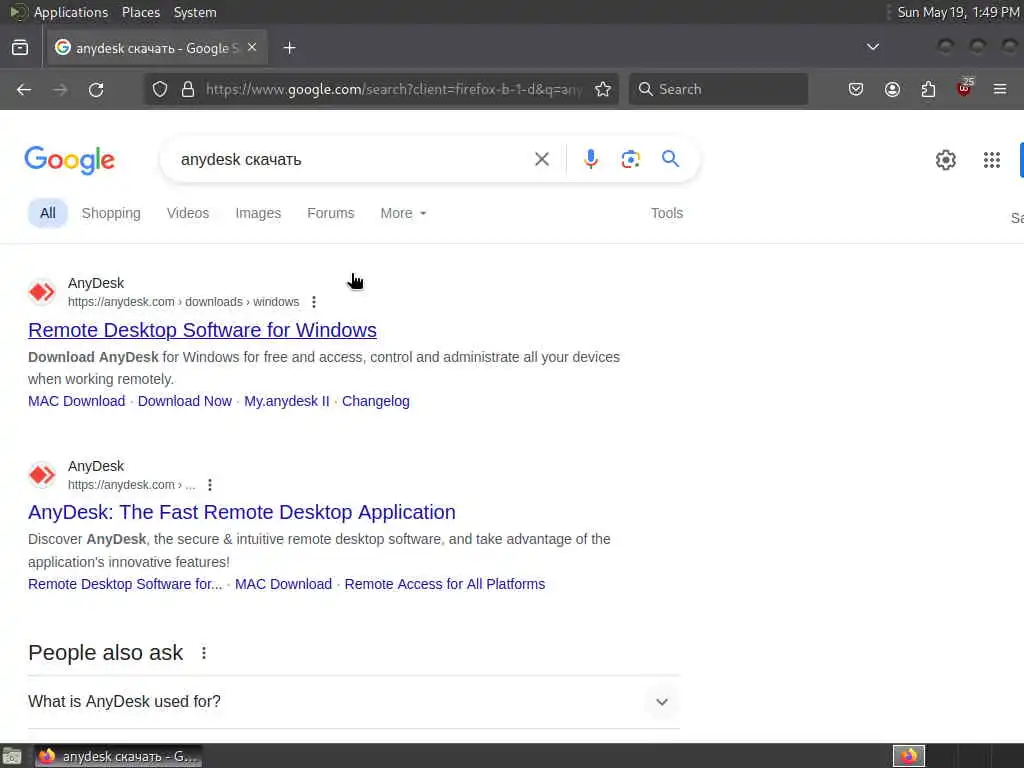Open options for first AnyDesk result
Image resolution: width=1024 pixels, height=768 pixels.
click(x=314, y=302)
